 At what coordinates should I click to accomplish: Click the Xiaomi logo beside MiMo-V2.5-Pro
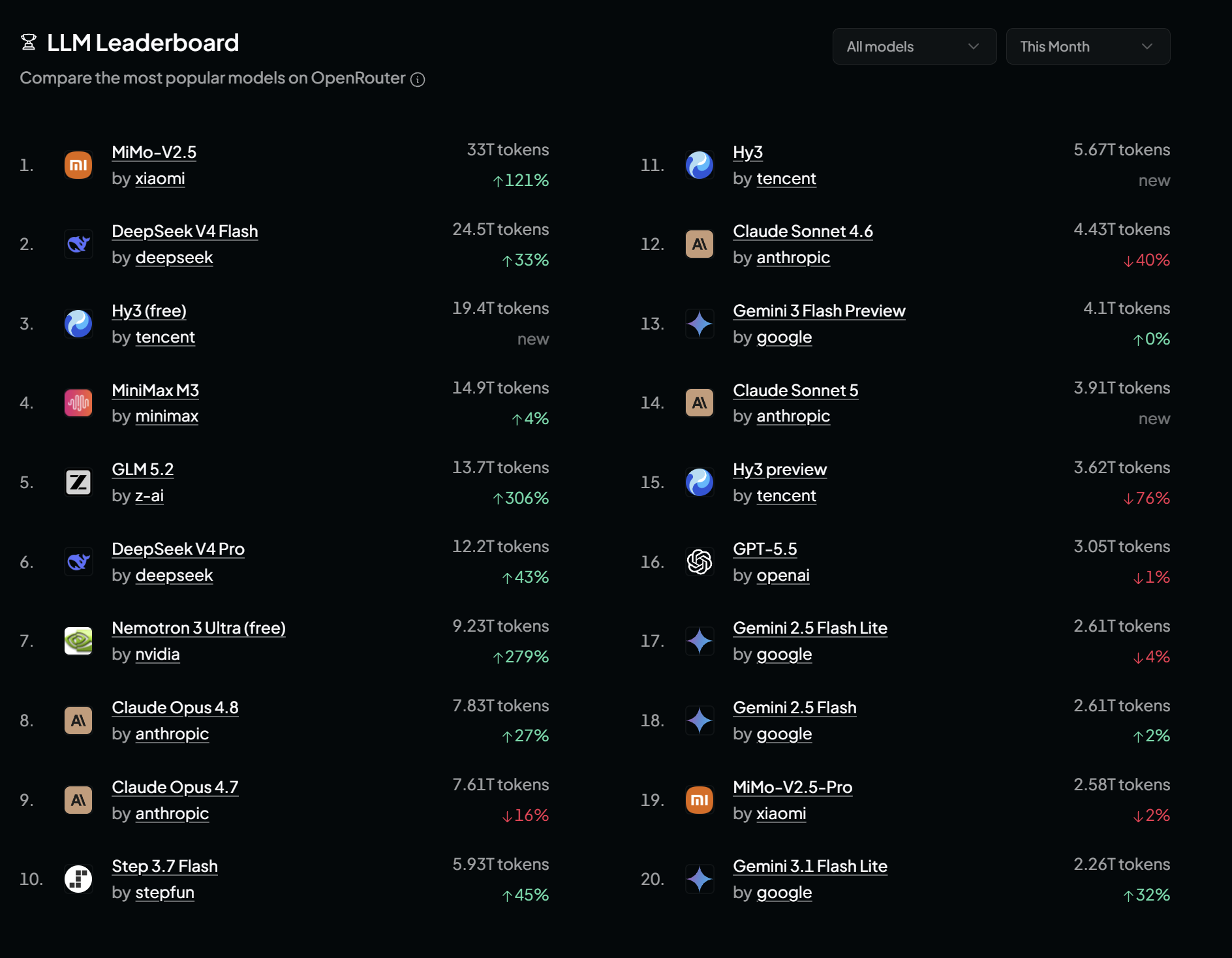(x=700, y=800)
